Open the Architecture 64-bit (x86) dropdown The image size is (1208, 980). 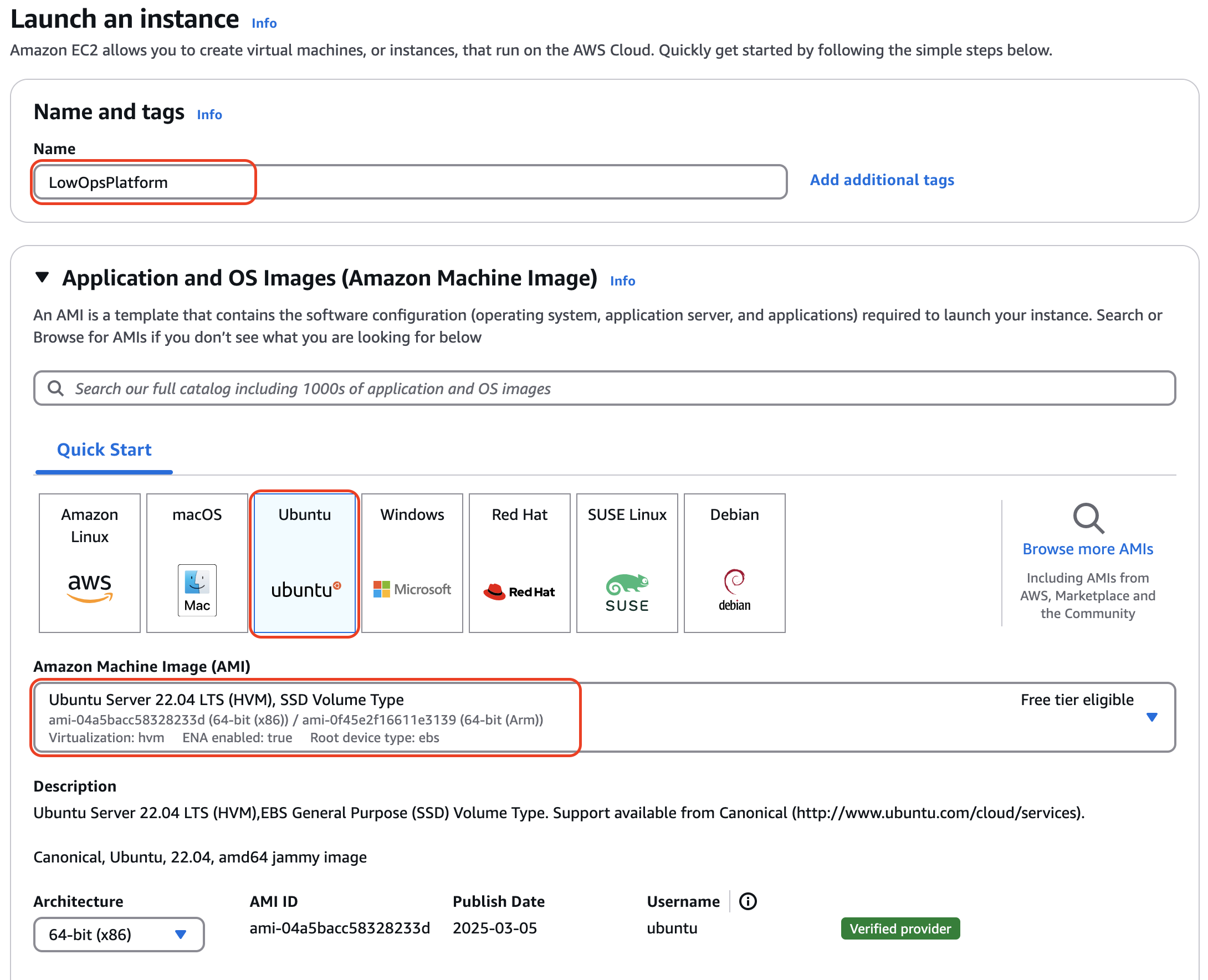[x=119, y=935]
